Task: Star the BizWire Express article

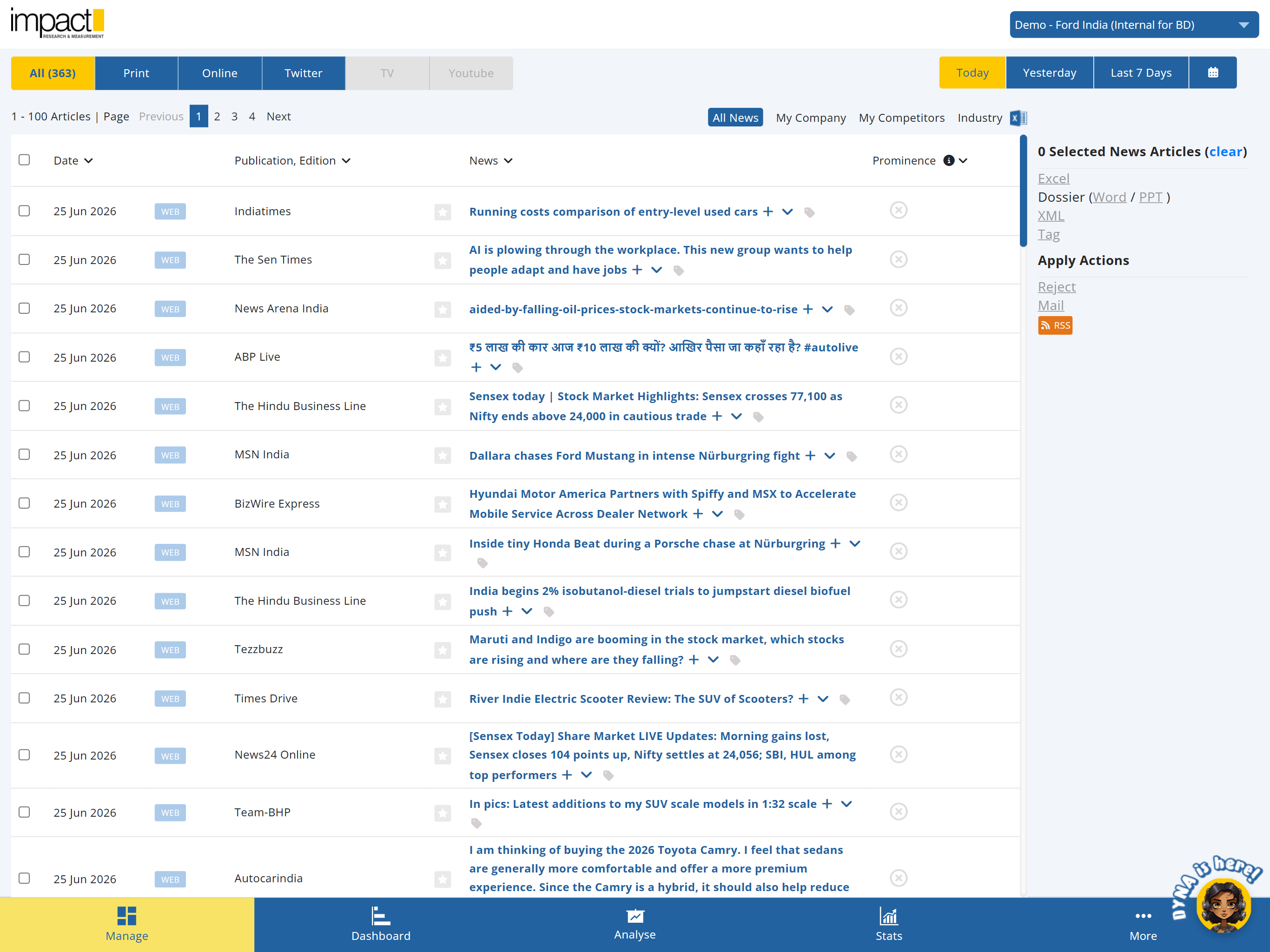Action: pos(442,504)
